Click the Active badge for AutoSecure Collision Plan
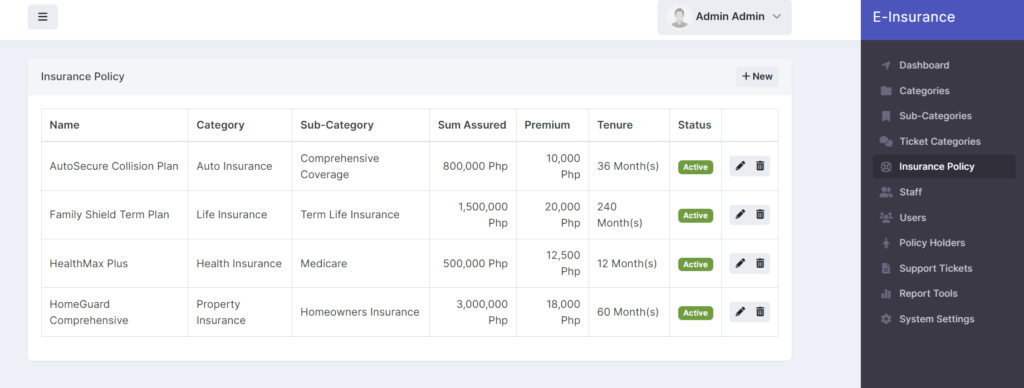 point(696,167)
